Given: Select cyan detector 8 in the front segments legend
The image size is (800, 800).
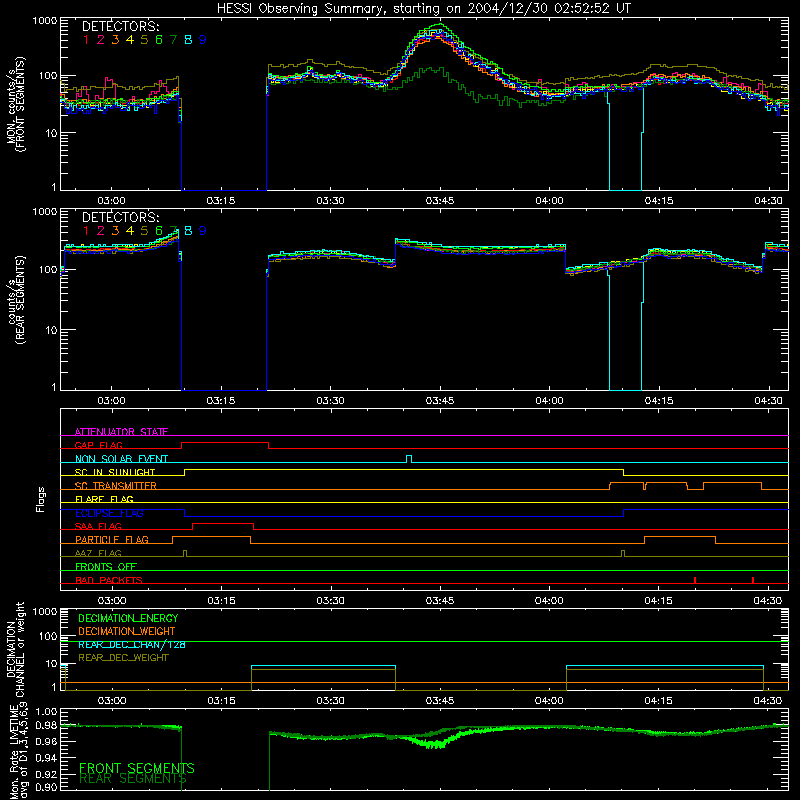Looking at the screenshot, I should click(x=188, y=40).
